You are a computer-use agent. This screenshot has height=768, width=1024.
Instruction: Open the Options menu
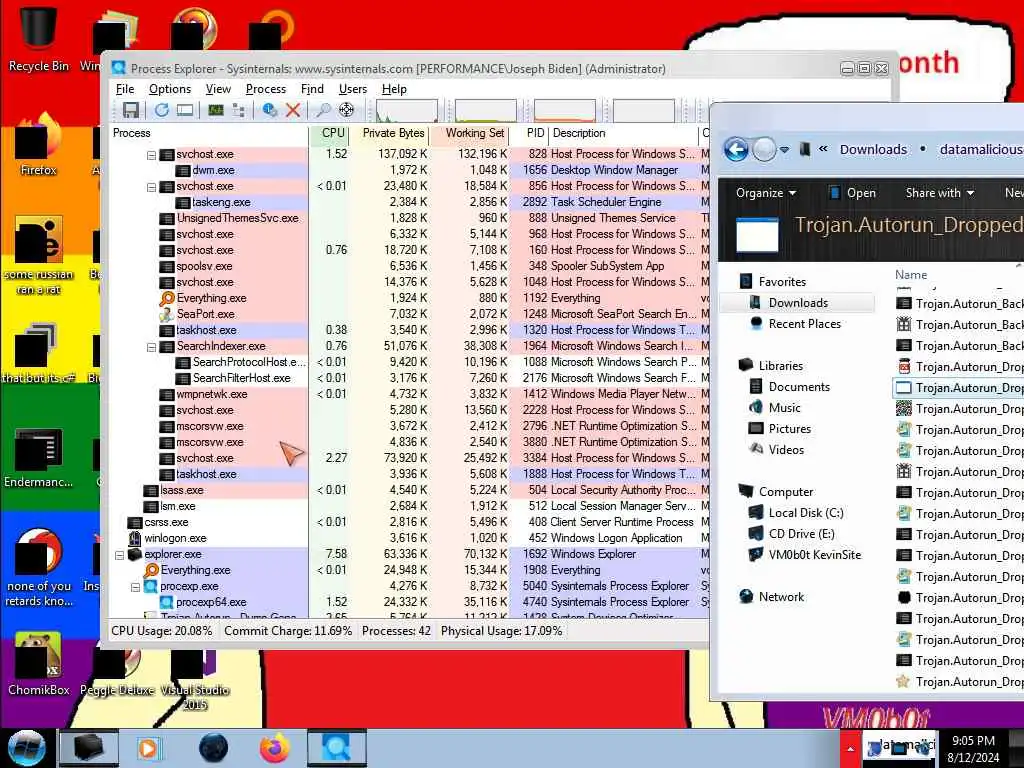coord(170,89)
